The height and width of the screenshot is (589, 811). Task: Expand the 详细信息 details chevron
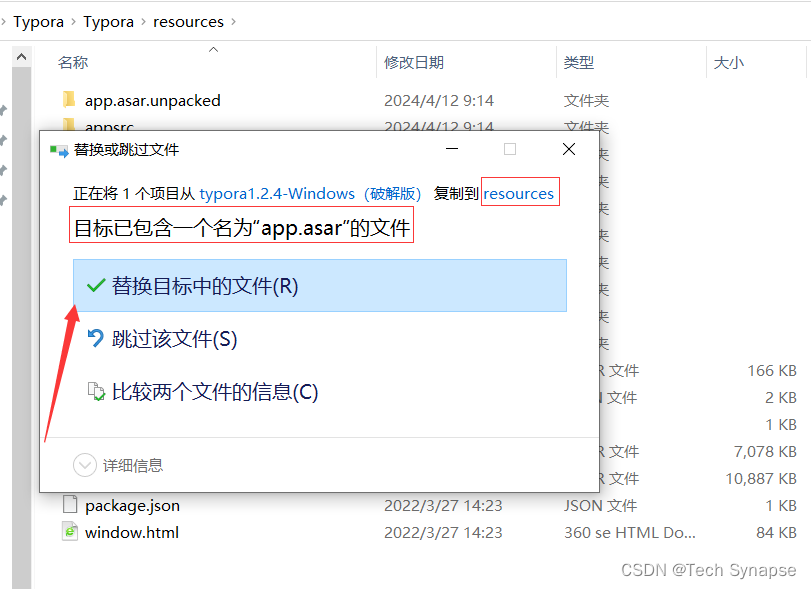click(85, 465)
